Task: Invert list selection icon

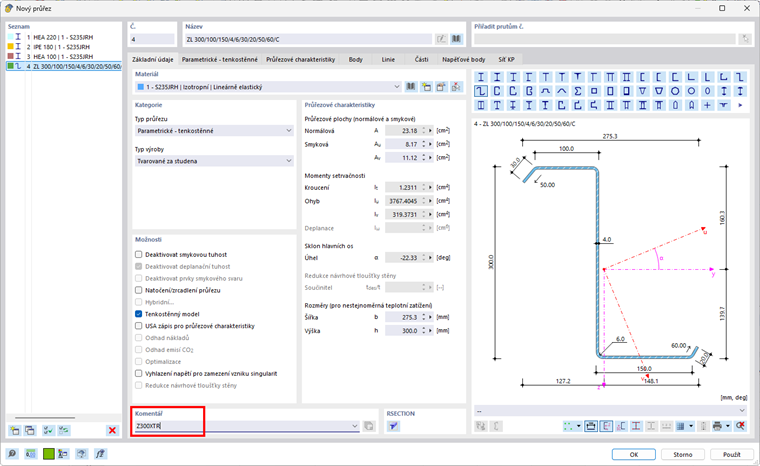Action: [63, 430]
